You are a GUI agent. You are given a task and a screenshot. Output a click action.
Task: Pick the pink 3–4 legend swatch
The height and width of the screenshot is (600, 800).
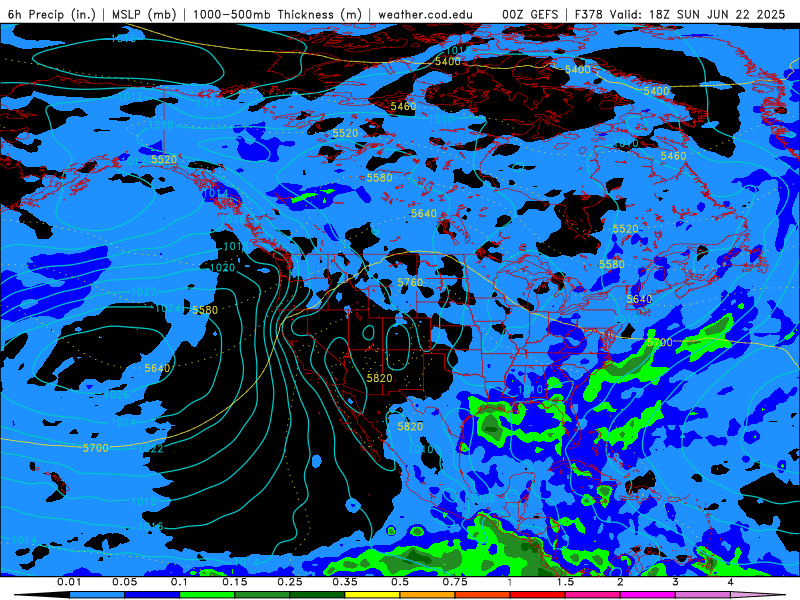(x=703, y=595)
